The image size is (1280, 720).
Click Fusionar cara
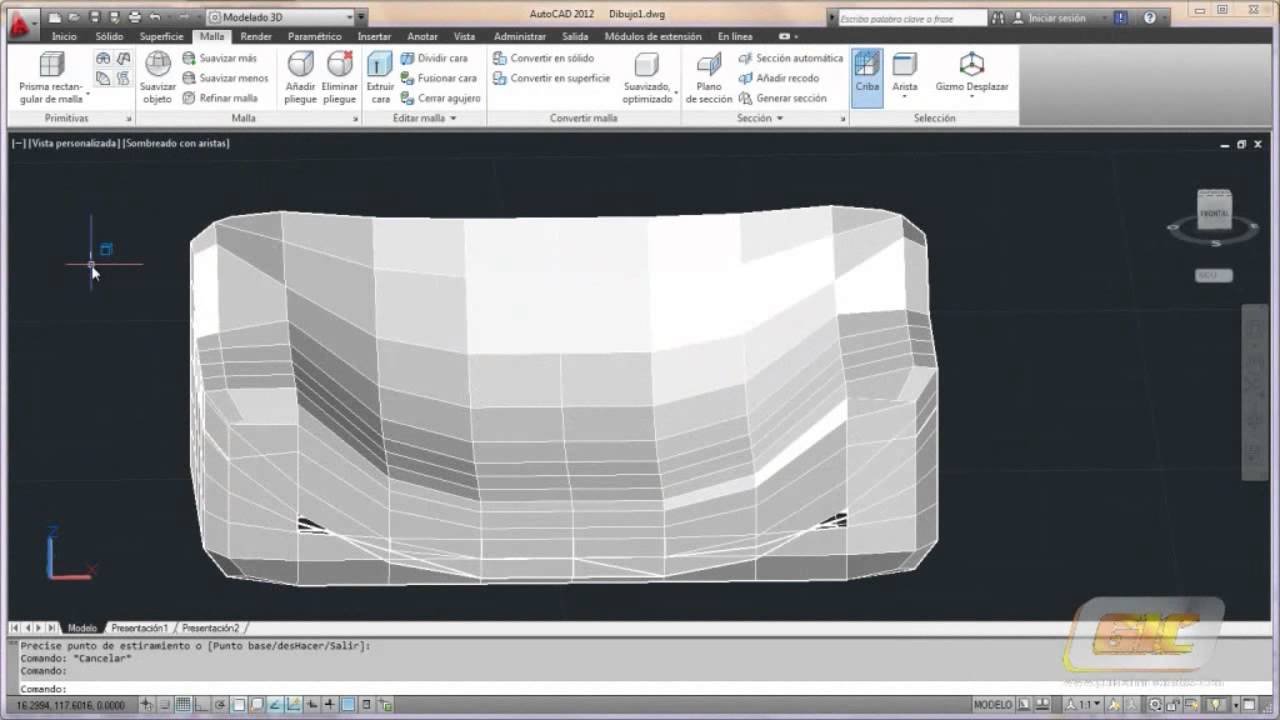point(438,78)
